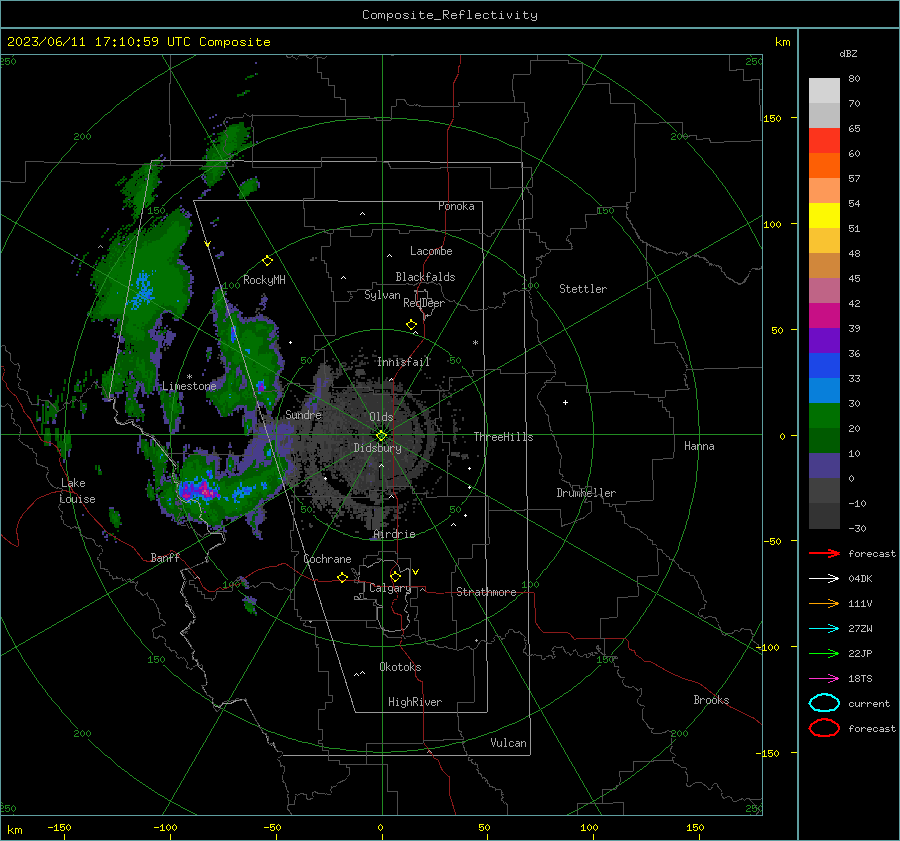Click the Cochrane label
The height and width of the screenshot is (841, 900).
(x=327, y=559)
